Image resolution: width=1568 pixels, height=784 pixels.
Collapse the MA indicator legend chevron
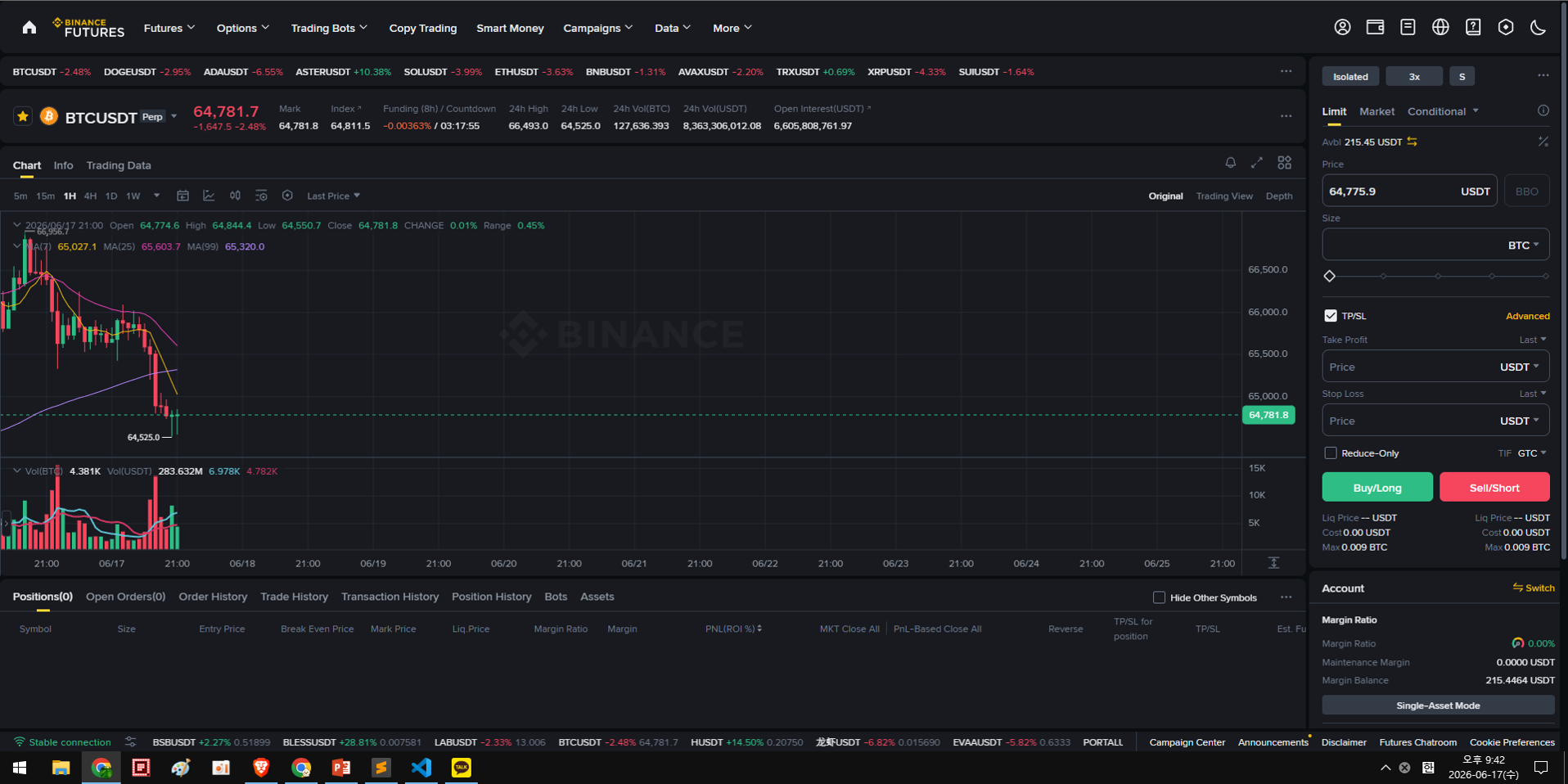[x=16, y=246]
